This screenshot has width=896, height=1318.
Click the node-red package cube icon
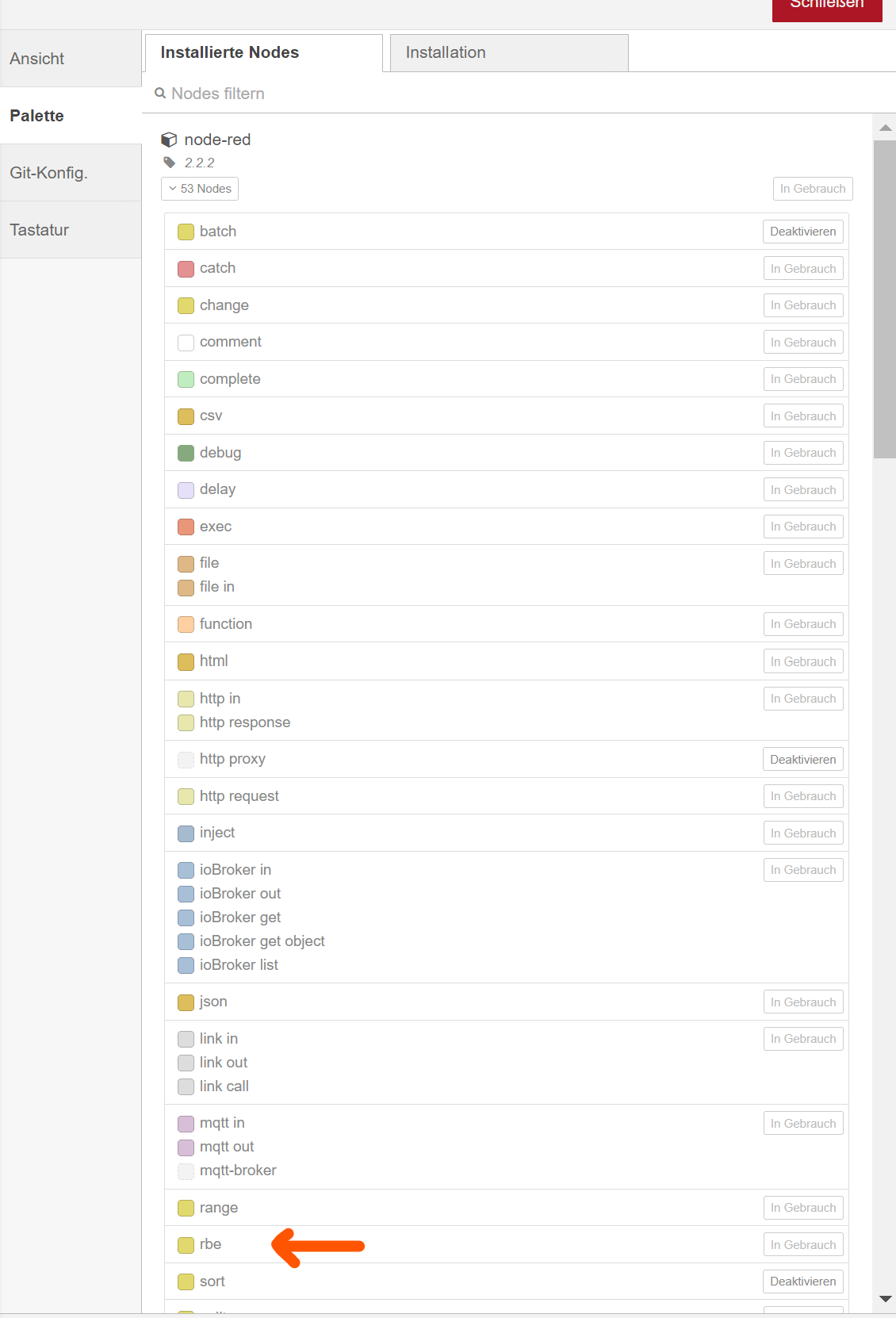pyautogui.click(x=169, y=140)
